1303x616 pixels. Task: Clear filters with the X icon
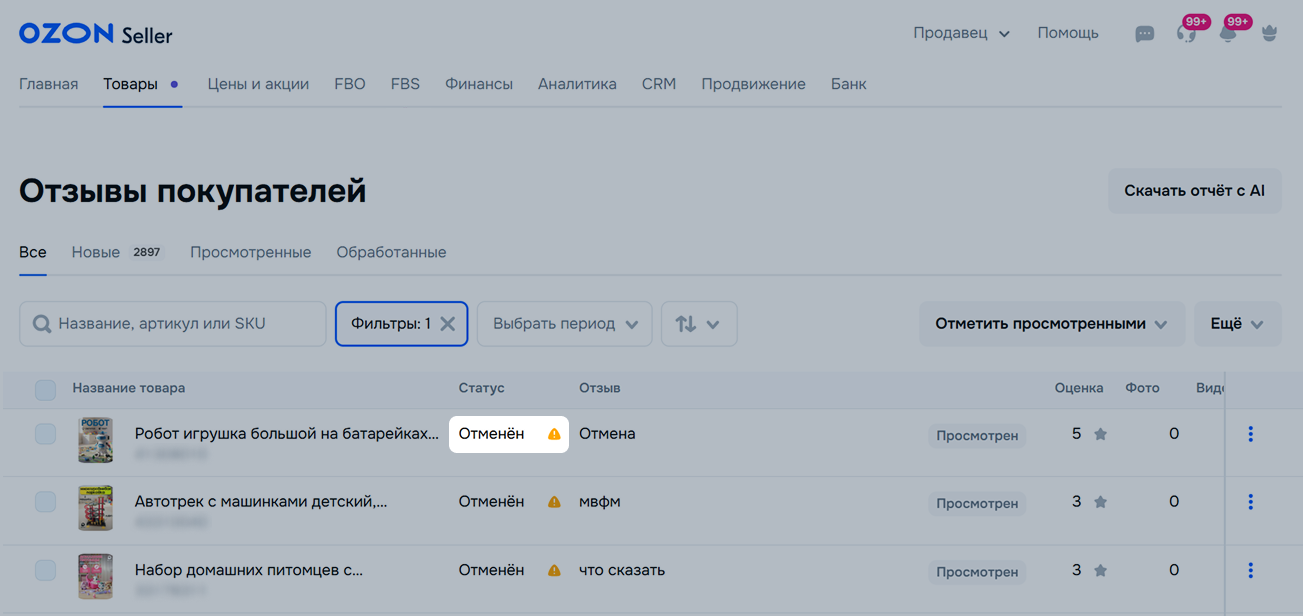[x=448, y=324]
